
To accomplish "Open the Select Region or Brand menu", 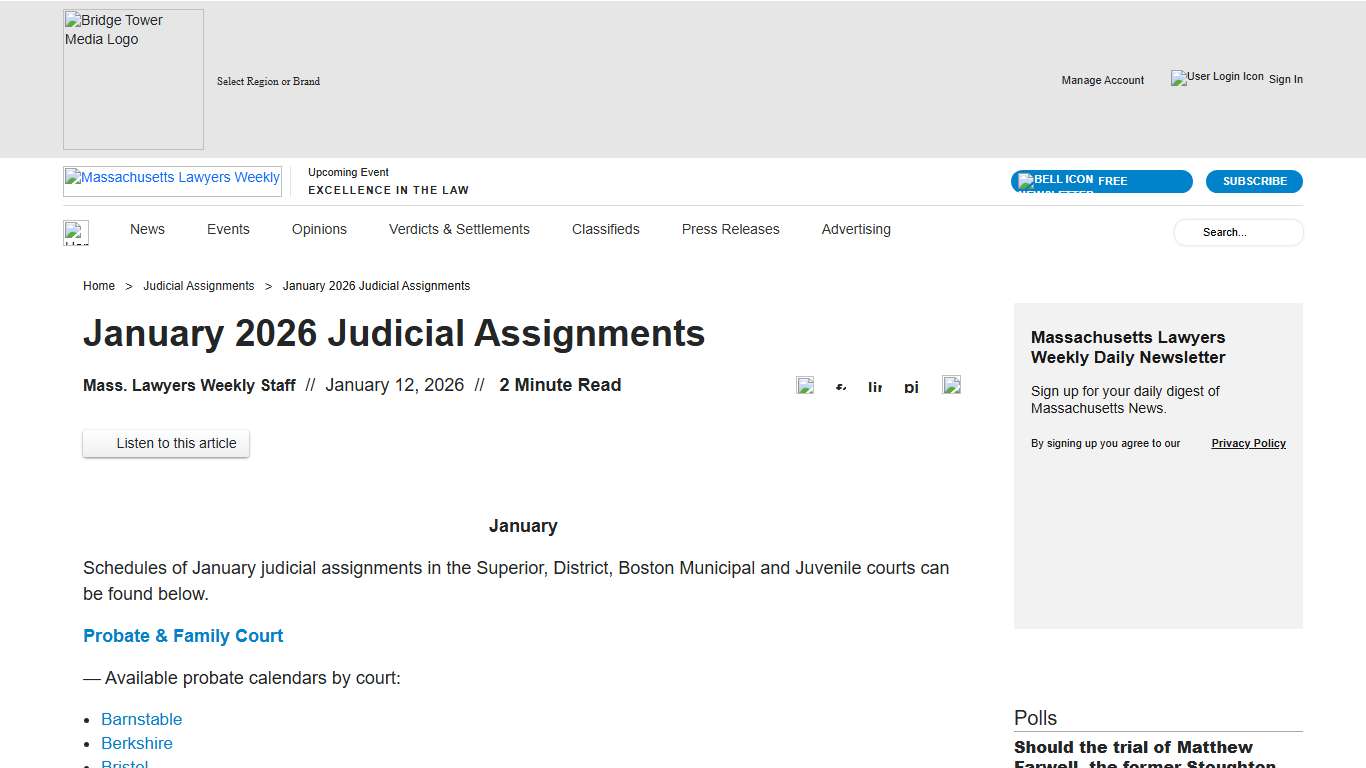I will pyautogui.click(x=268, y=81).
